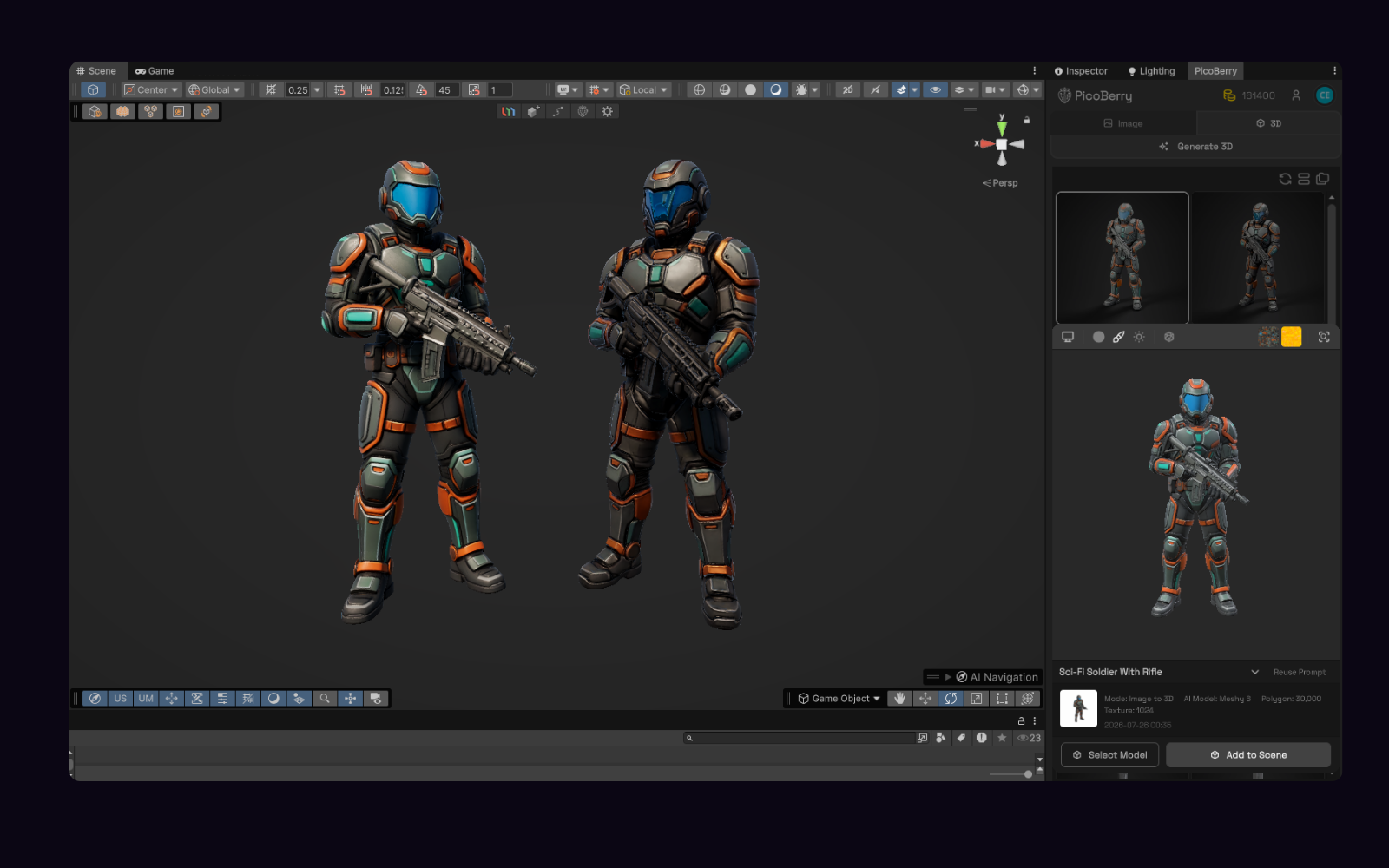
Task: Switch to the Image mode tab in PicoBerry
Action: coord(1122,123)
